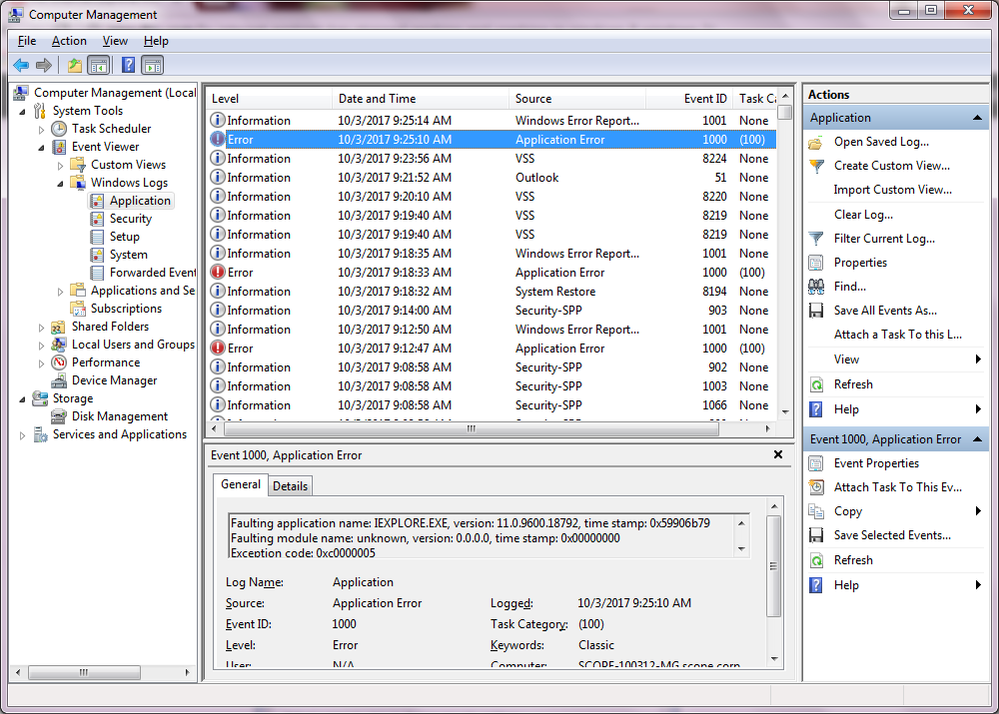Click Import Custom View action

[892, 190]
